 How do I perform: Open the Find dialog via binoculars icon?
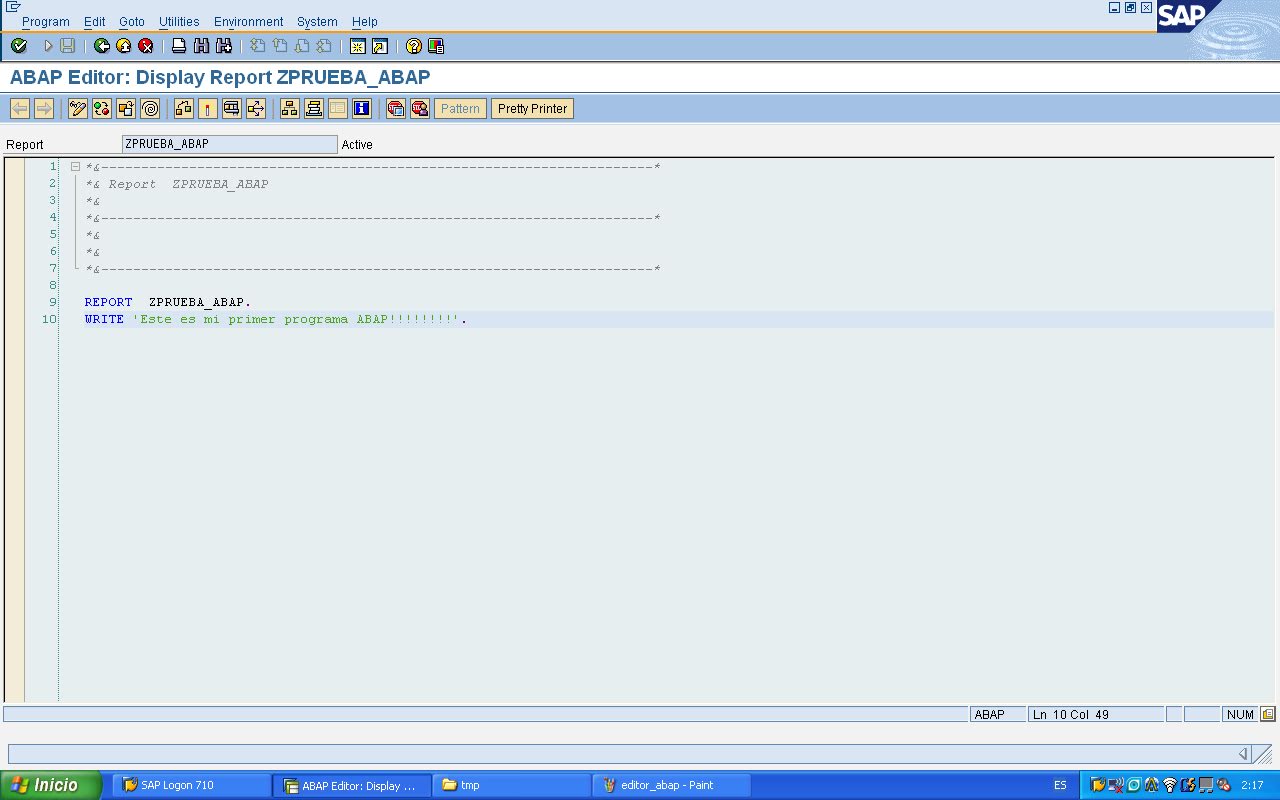tap(200, 46)
